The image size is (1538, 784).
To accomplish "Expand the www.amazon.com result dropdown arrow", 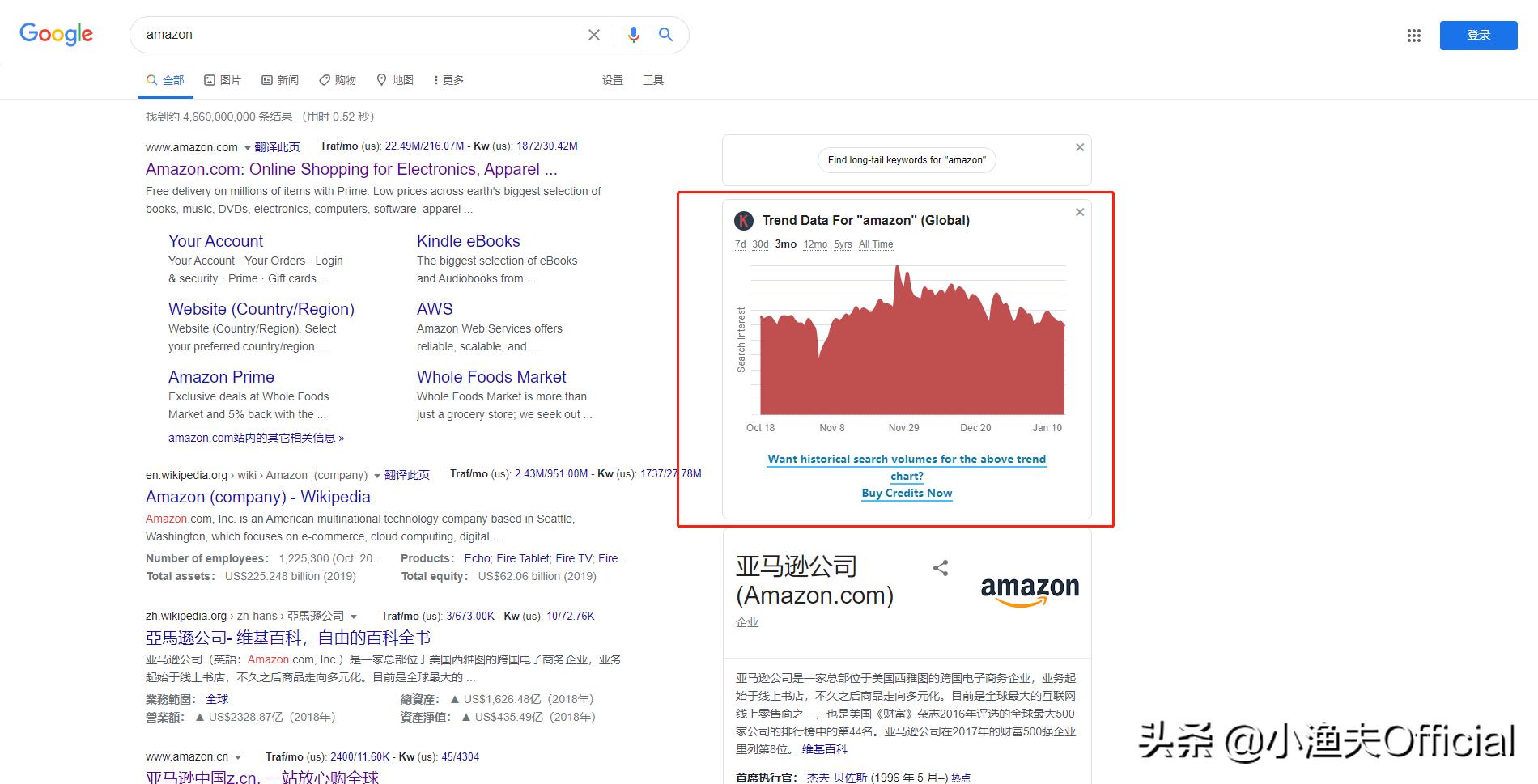I will (x=245, y=147).
